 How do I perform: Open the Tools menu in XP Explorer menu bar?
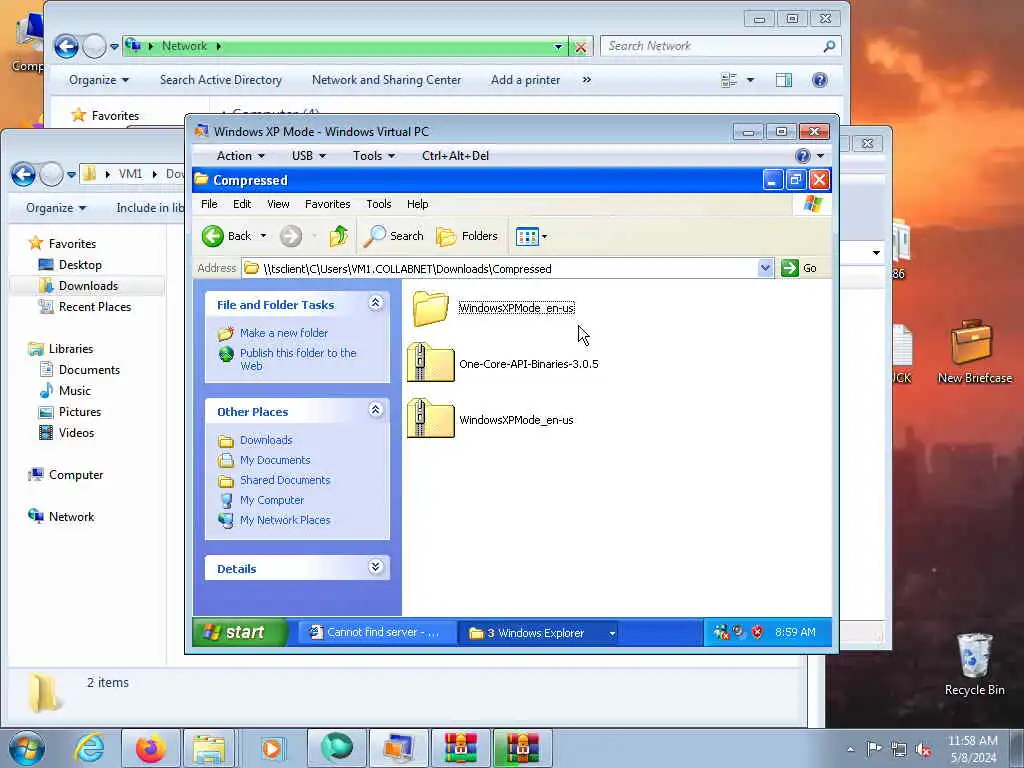(379, 204)
